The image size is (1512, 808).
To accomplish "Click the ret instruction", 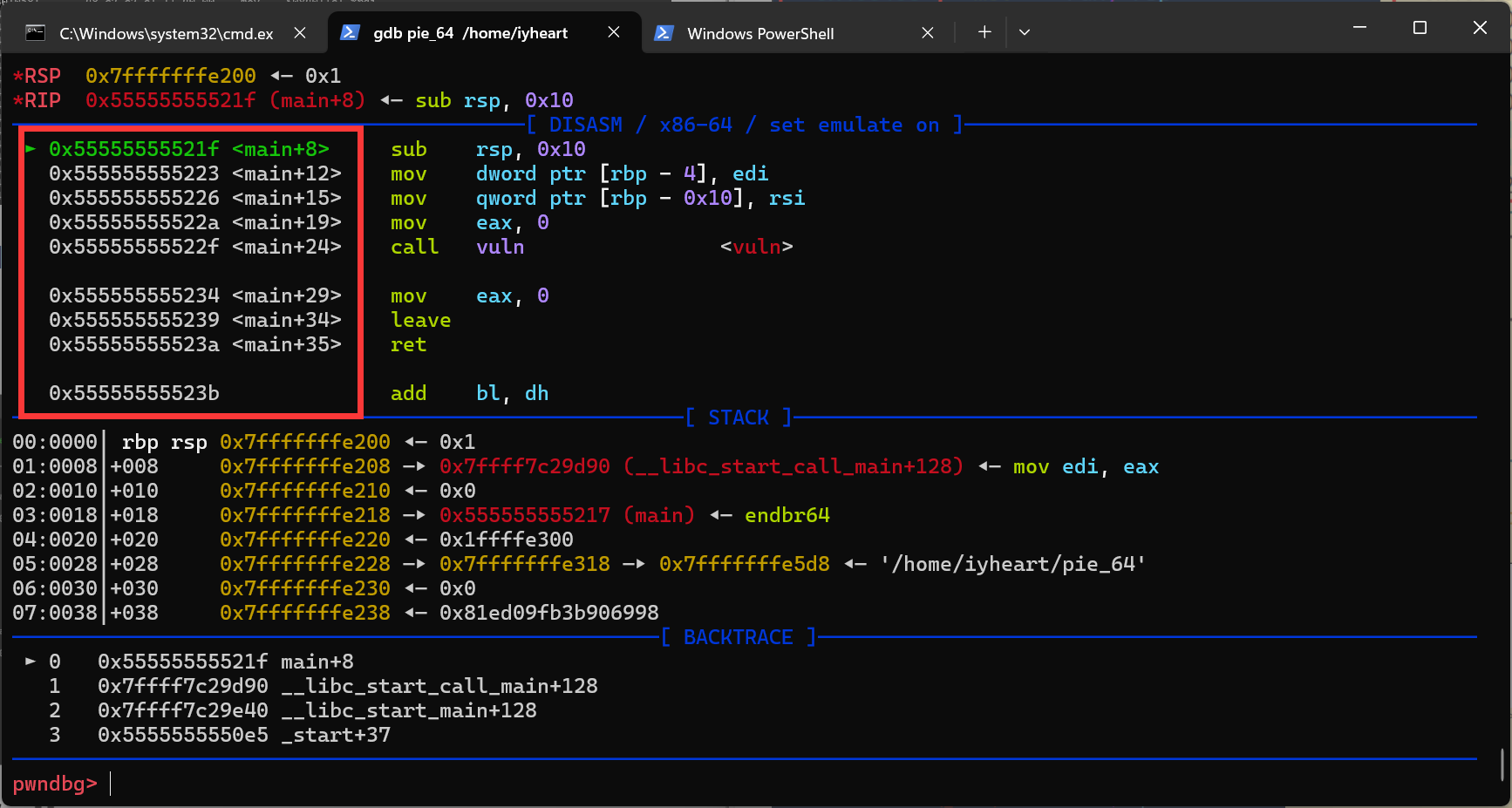I will pyautogui.click(x=408, y=344).
